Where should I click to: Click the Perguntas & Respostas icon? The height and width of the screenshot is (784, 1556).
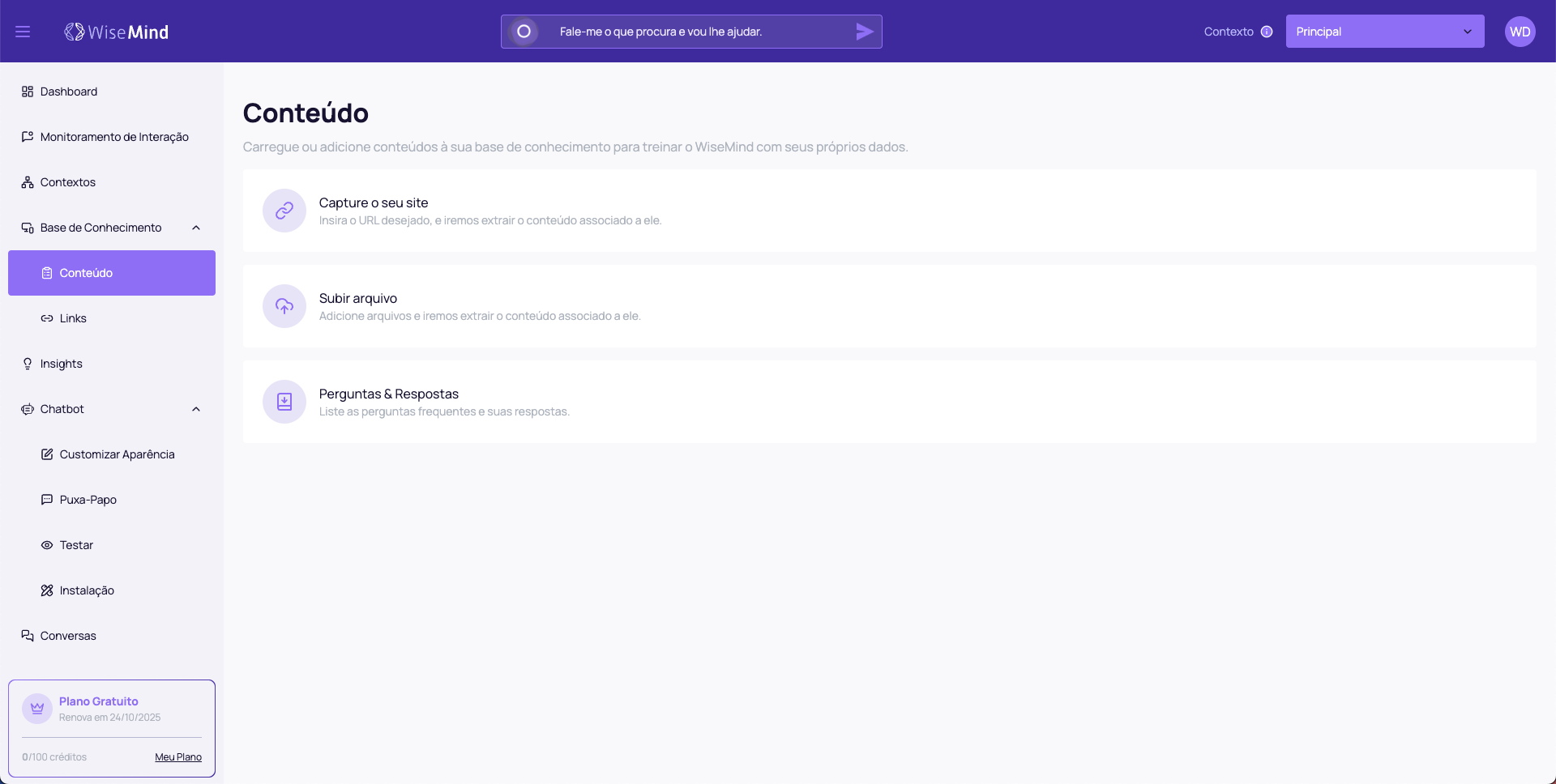pos(284,402)
